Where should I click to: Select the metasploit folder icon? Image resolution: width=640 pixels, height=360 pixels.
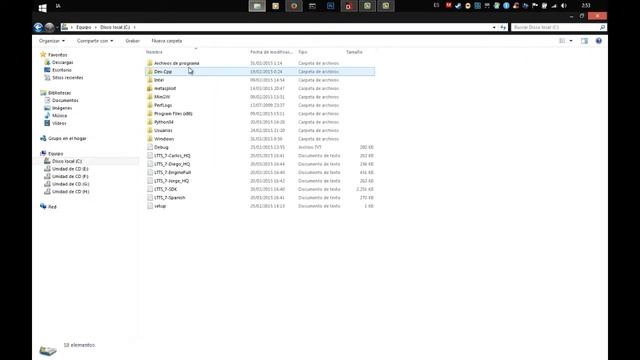pos(150,88)
